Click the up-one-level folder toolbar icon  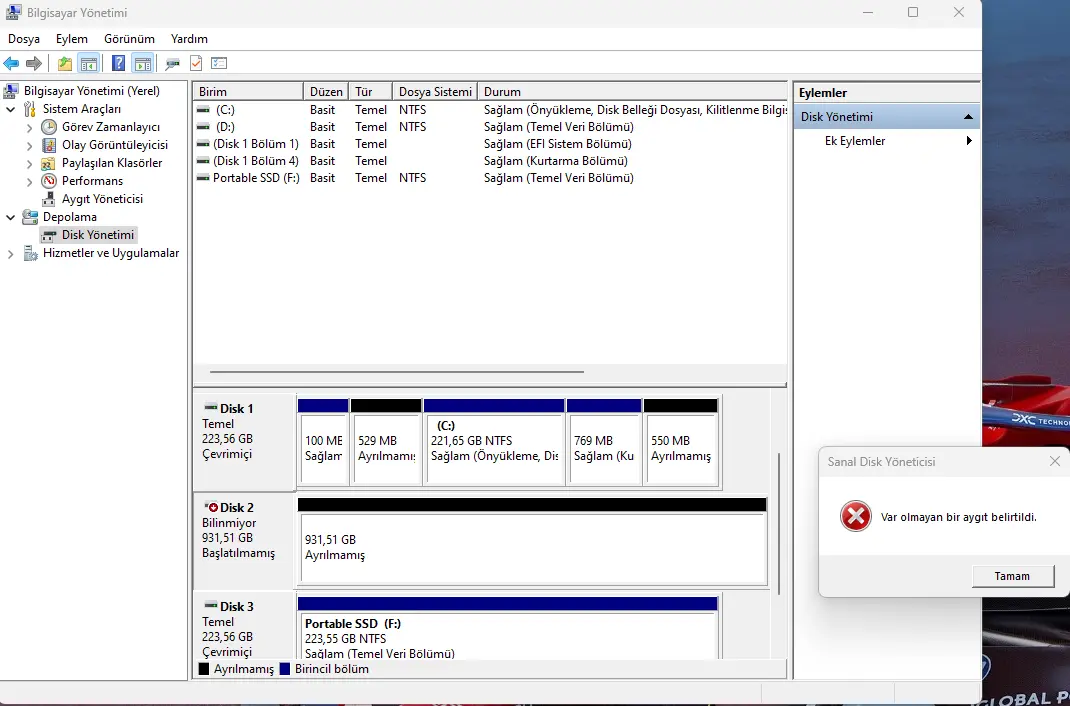(65, 64)
